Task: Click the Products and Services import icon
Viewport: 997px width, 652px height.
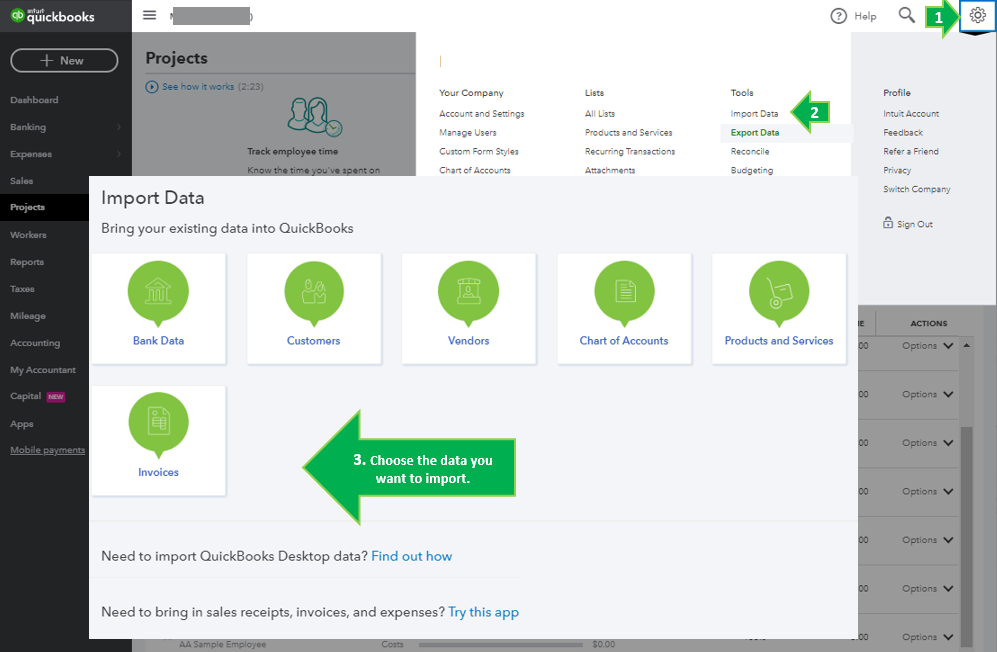Action: (x=779, y=293)
